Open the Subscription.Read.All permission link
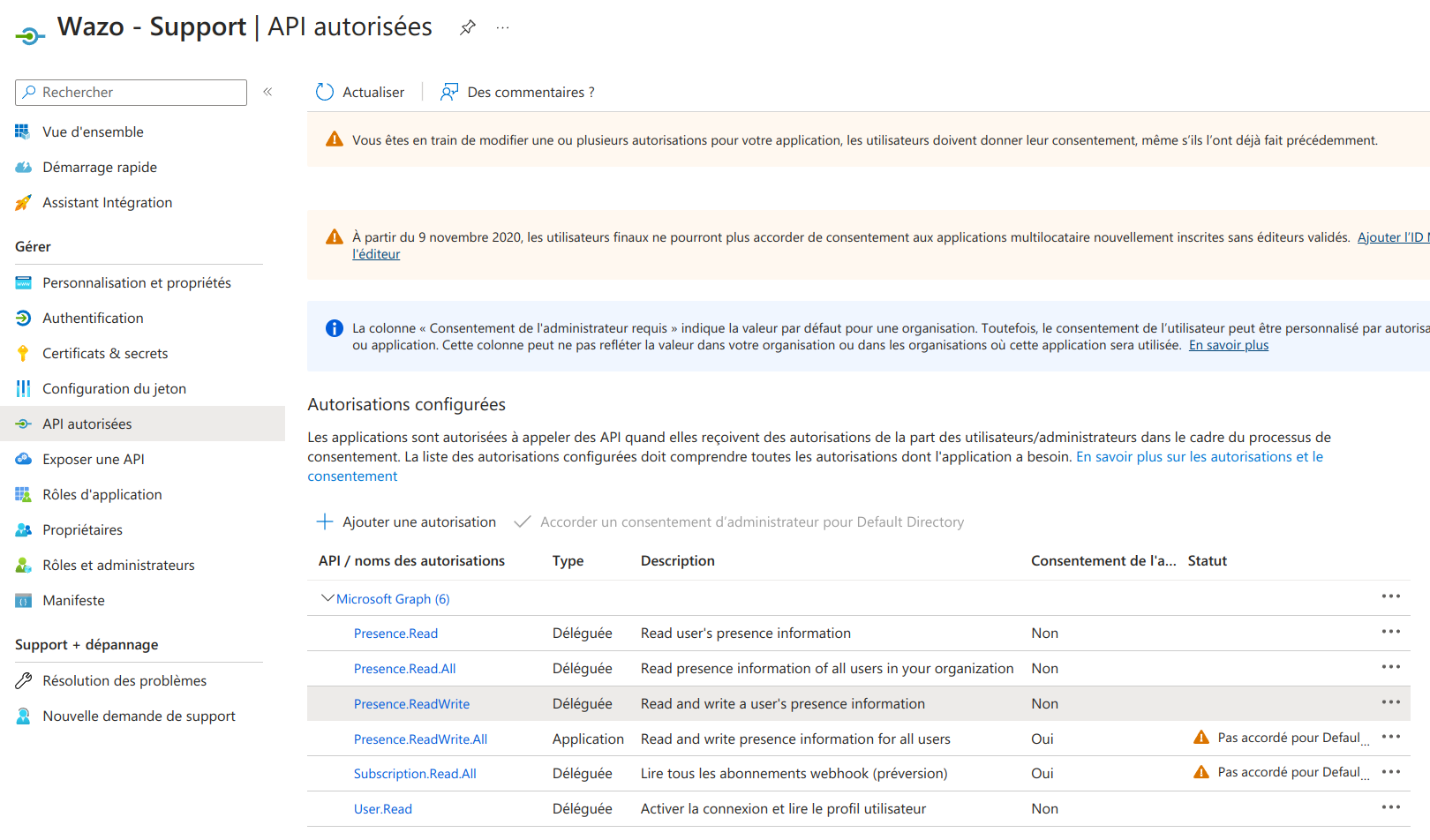The image size is (1430, 840). pyautogui.click(x=415, y=774)
